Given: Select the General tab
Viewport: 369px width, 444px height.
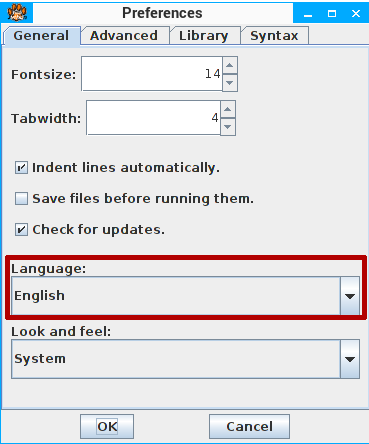Looking at the screenshot, I should (x=42, y=36).
